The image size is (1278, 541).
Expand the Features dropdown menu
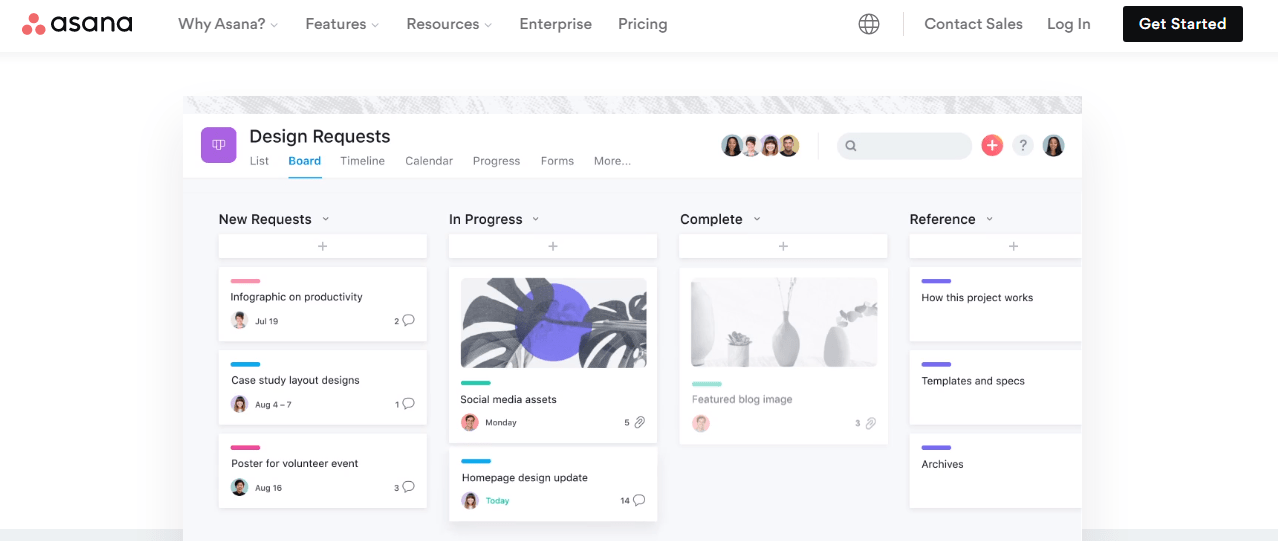[342, 24]
